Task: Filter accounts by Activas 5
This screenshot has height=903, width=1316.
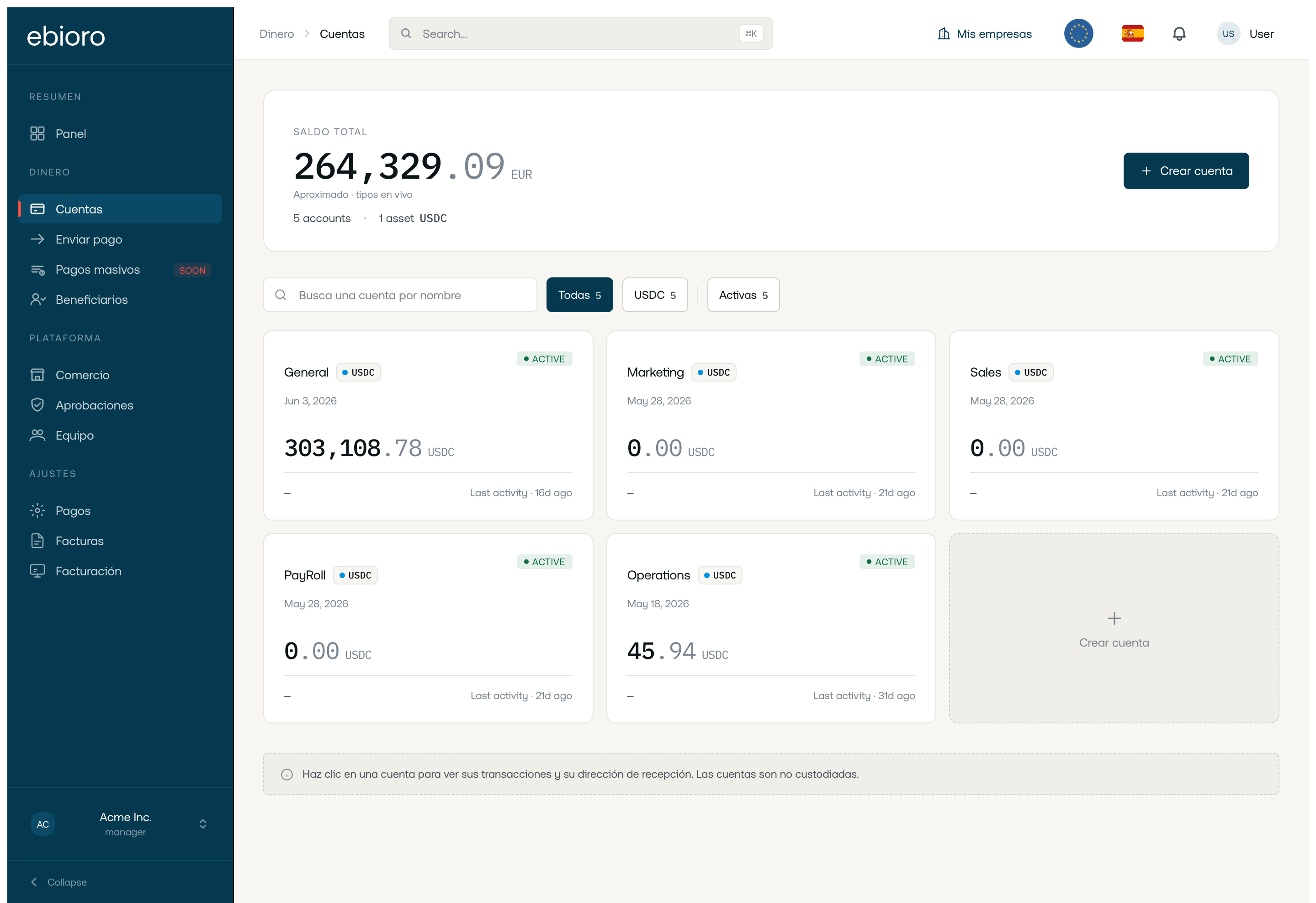Action: pyautogui.click(x=743, y=295)
